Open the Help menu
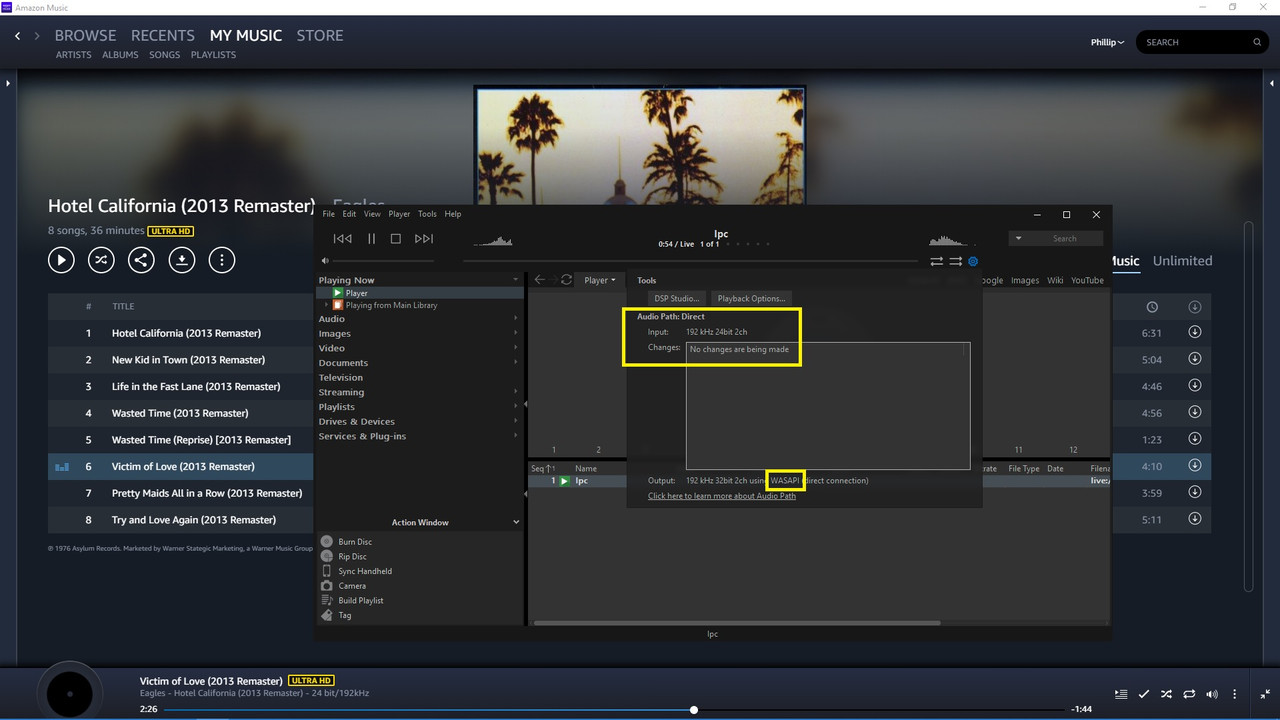1280x720 pixels. pos(453,214)
